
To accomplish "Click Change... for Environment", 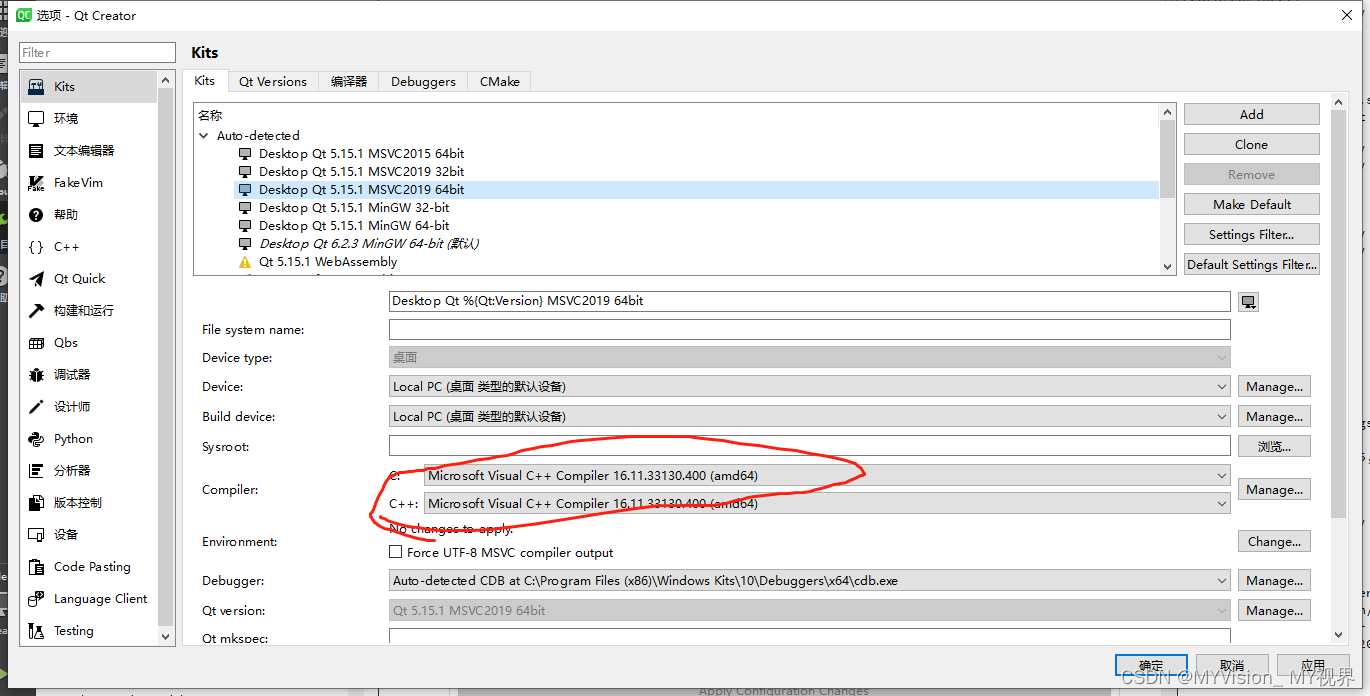I will pyautogui.click(x=1274, y=541).
